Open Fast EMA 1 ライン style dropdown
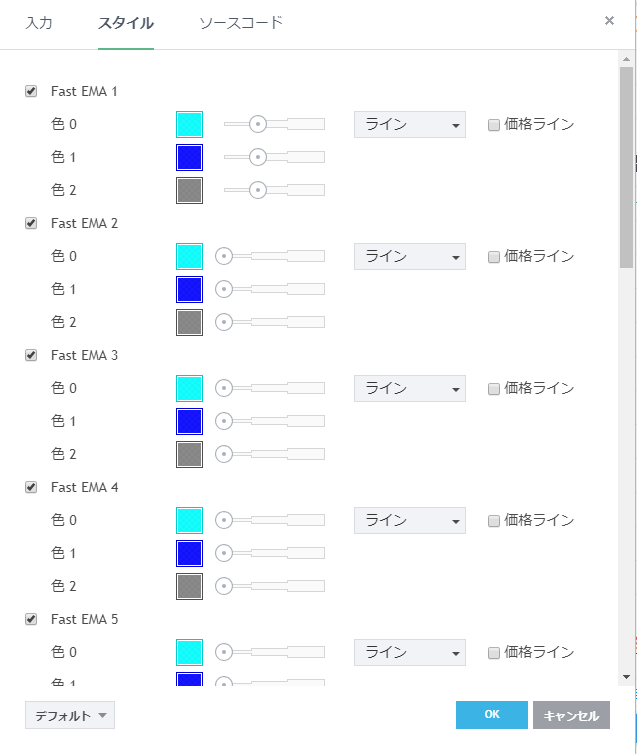The width and height of the screenshot is (637, 754). click(409, 124)
